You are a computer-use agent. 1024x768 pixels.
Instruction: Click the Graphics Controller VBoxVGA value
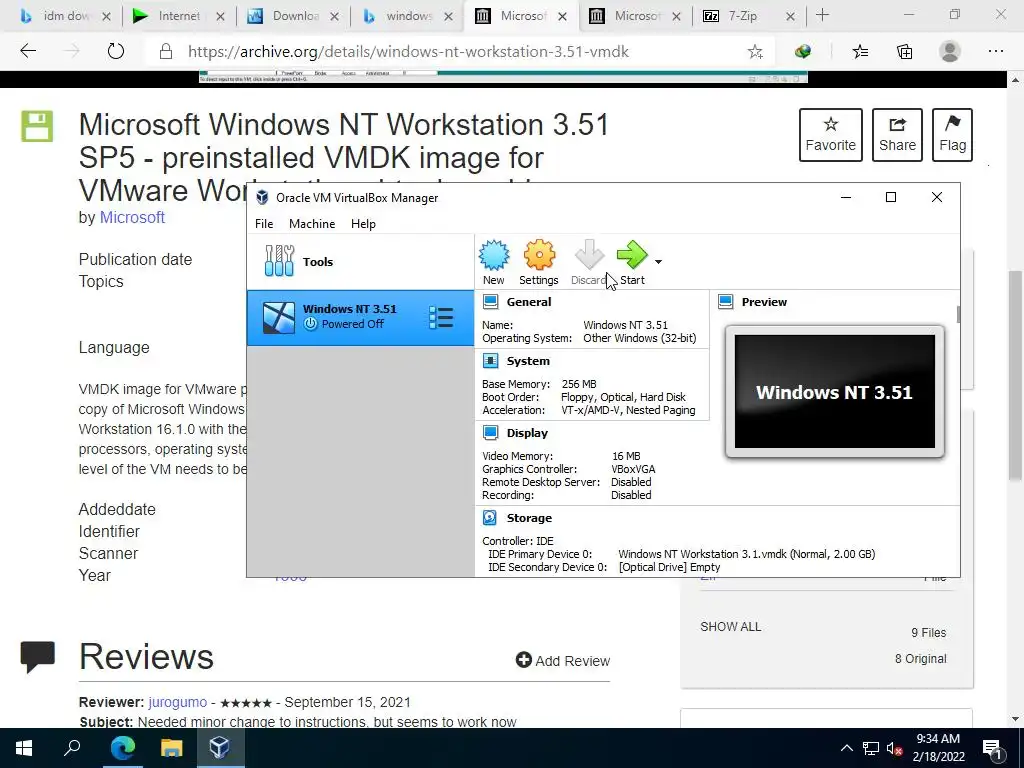(633, 469)
